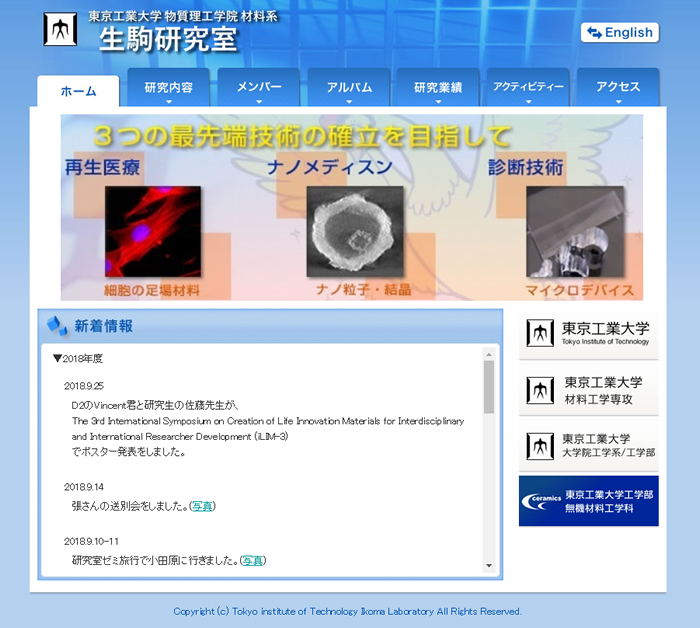Click the news list scrollbar down arrow
The height and width of the screenshot is (628, 700).
tap(489, 566)
